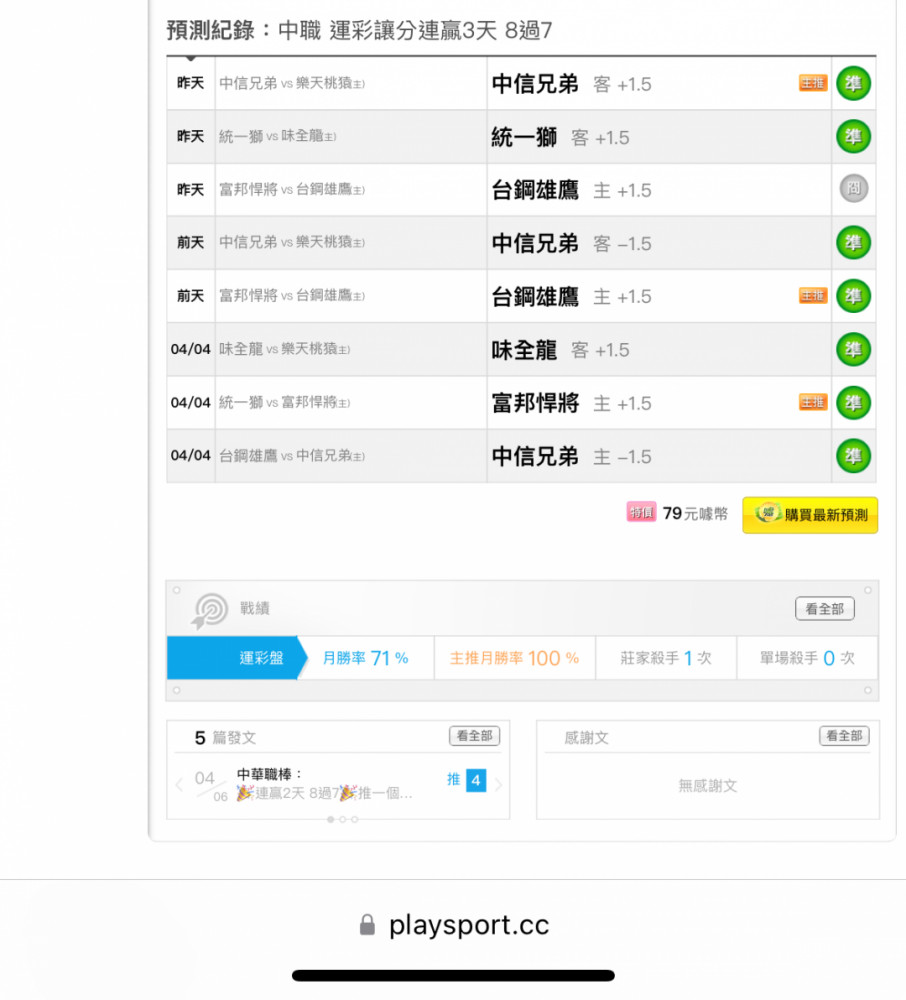Click the 台鋼雄鷹 vs 中信兄弟 matchup text
This screenshot has height=1000, width=906.
pos(292,455)
